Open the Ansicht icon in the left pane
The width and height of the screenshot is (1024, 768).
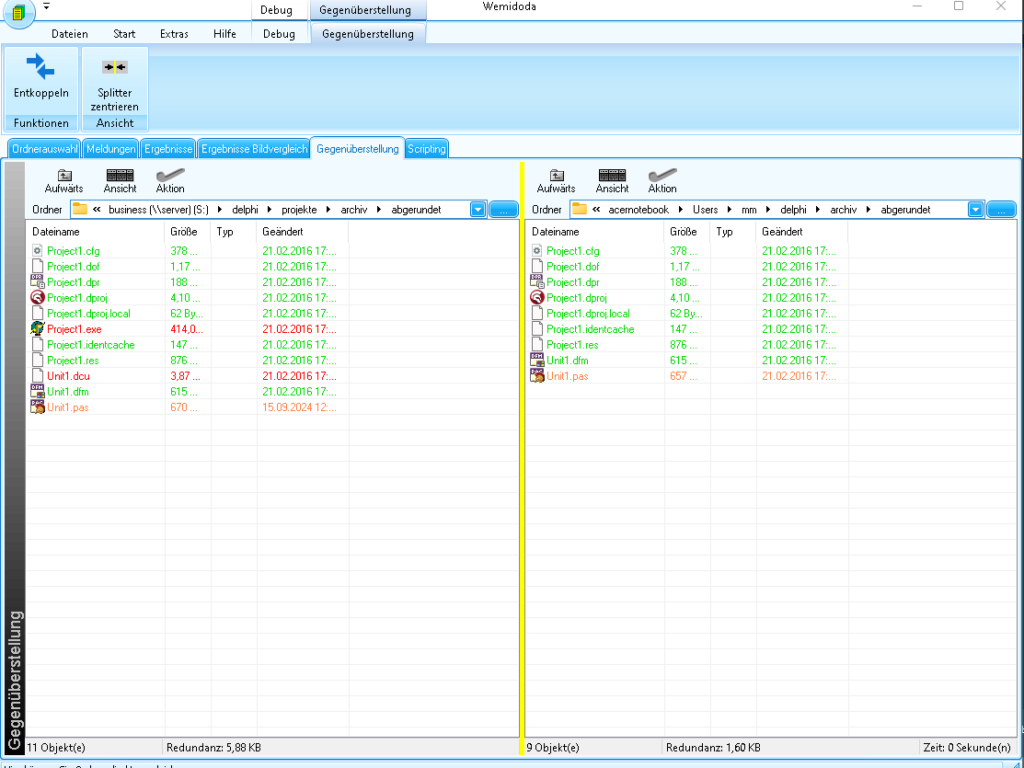120,176
